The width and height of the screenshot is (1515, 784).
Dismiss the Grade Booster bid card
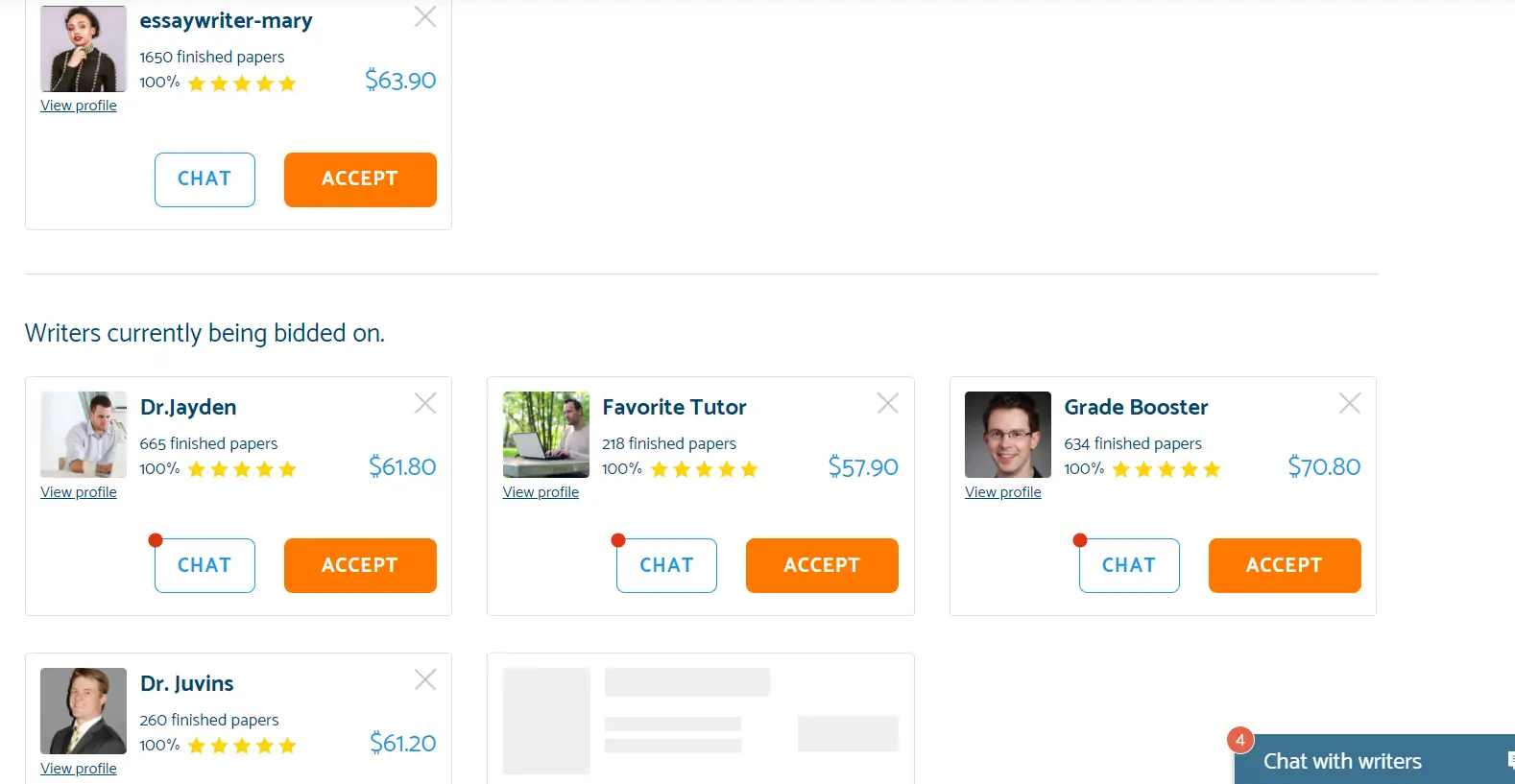click(1350, 403)
